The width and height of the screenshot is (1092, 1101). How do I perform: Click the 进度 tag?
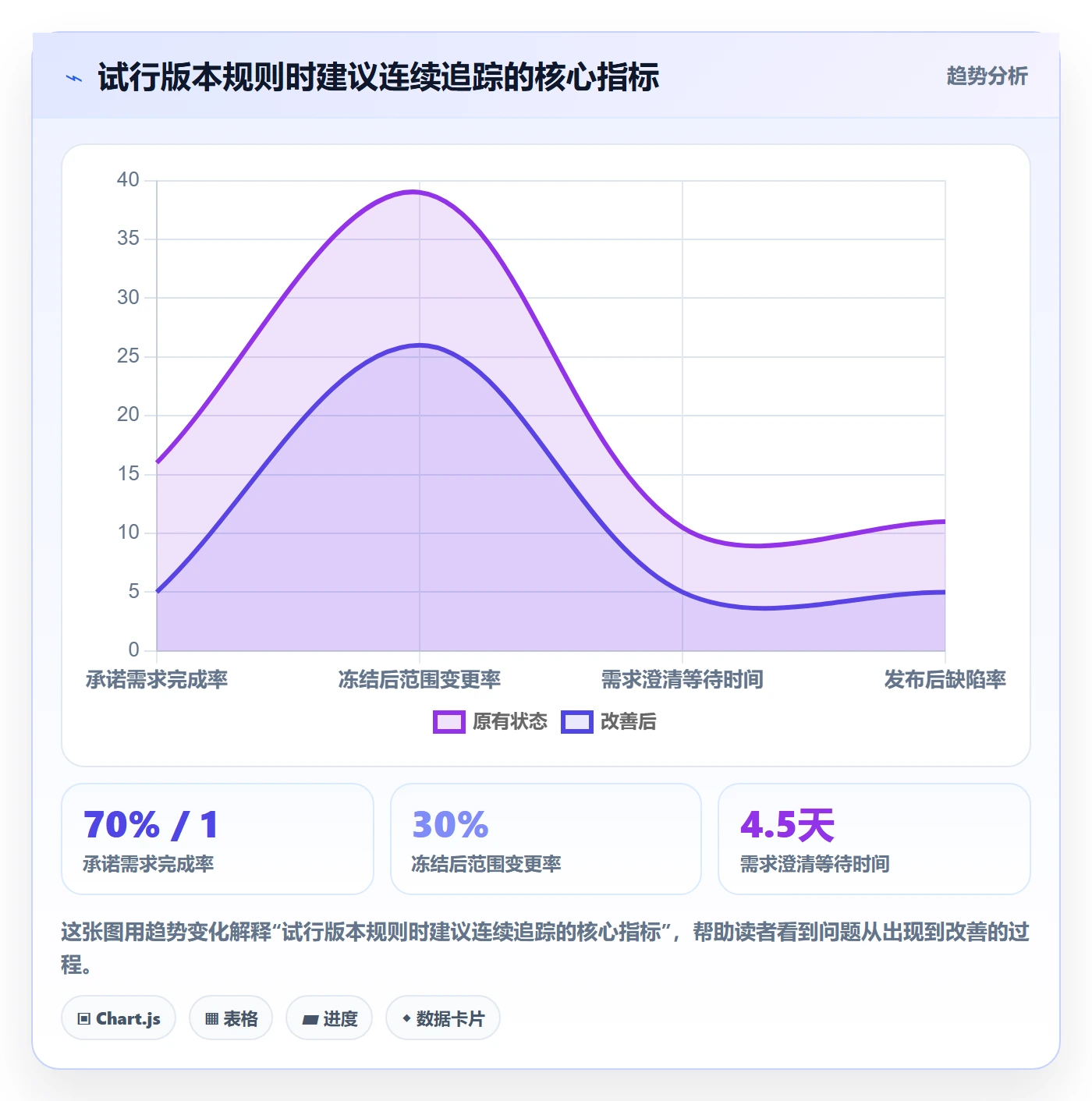[x=329, y=1018]
